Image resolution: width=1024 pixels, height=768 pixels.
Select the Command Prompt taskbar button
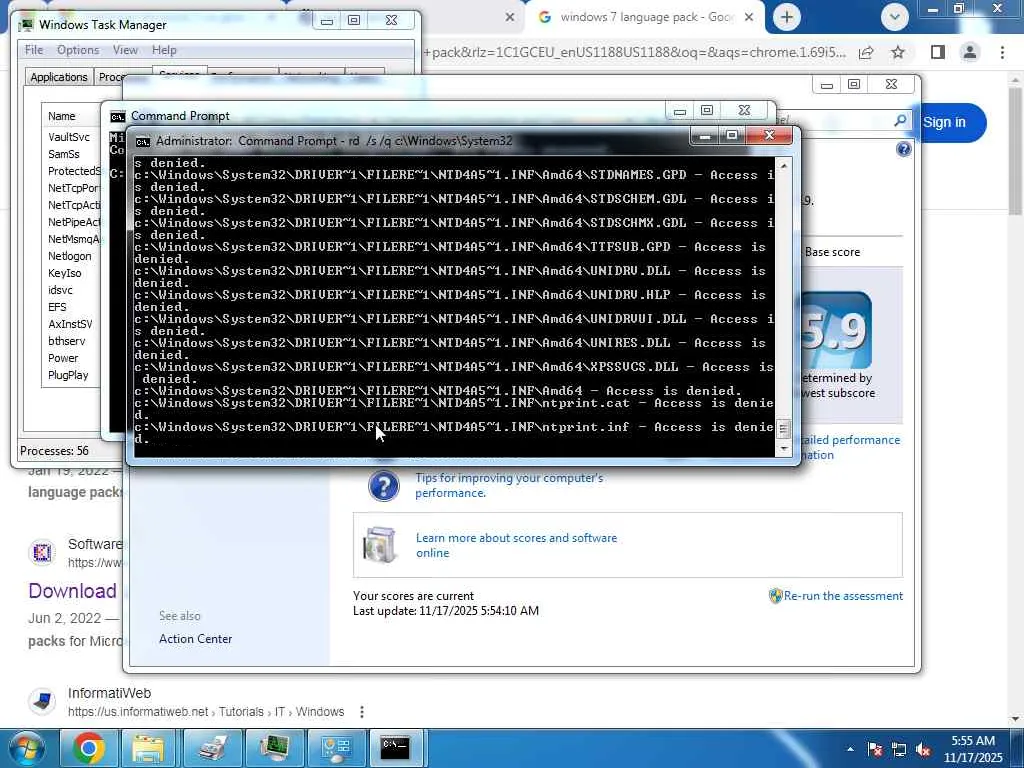[396, 748]
